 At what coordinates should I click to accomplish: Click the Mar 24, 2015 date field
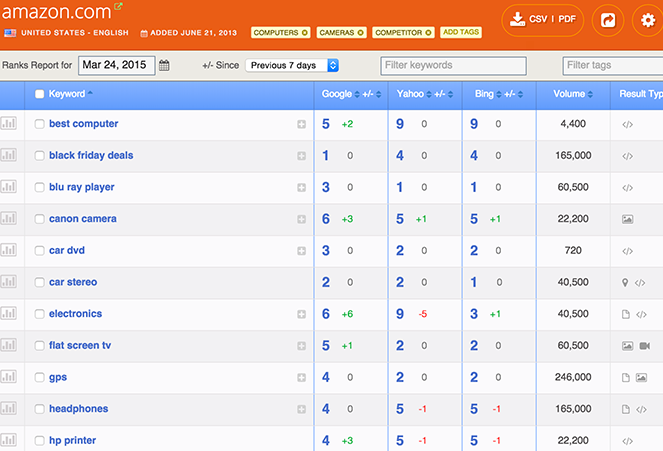click(117, 66)
